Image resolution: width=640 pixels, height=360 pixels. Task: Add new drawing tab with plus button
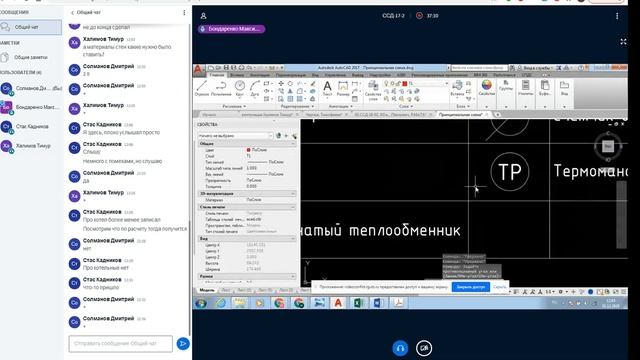click(498, 115)
